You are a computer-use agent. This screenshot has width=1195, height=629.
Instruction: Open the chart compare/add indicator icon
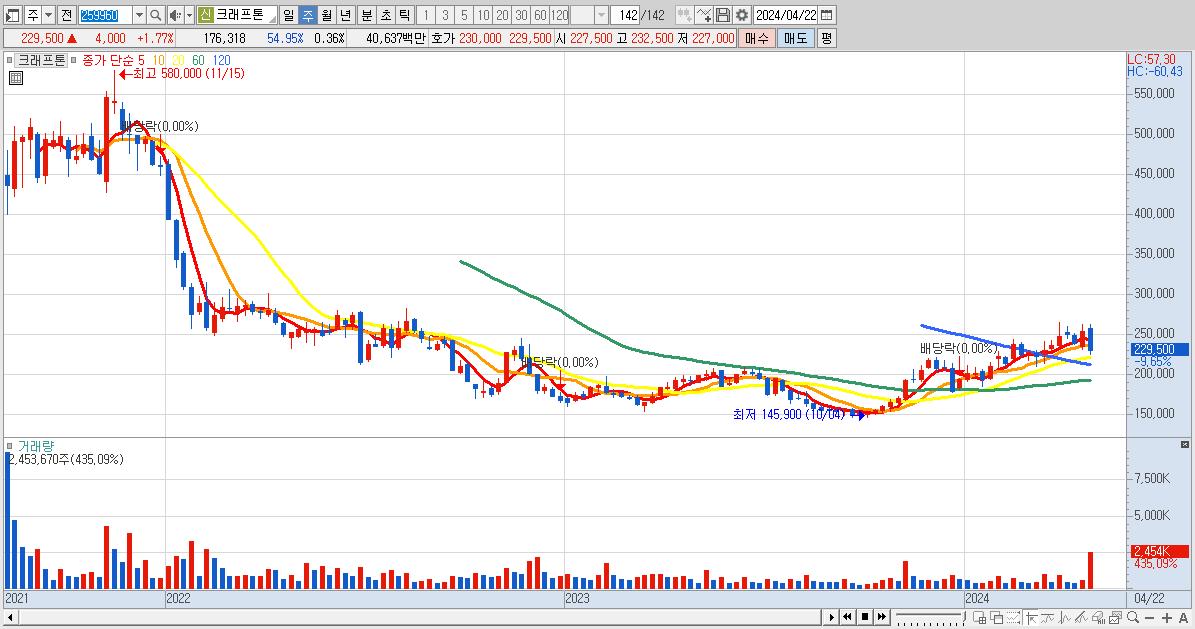684,15
